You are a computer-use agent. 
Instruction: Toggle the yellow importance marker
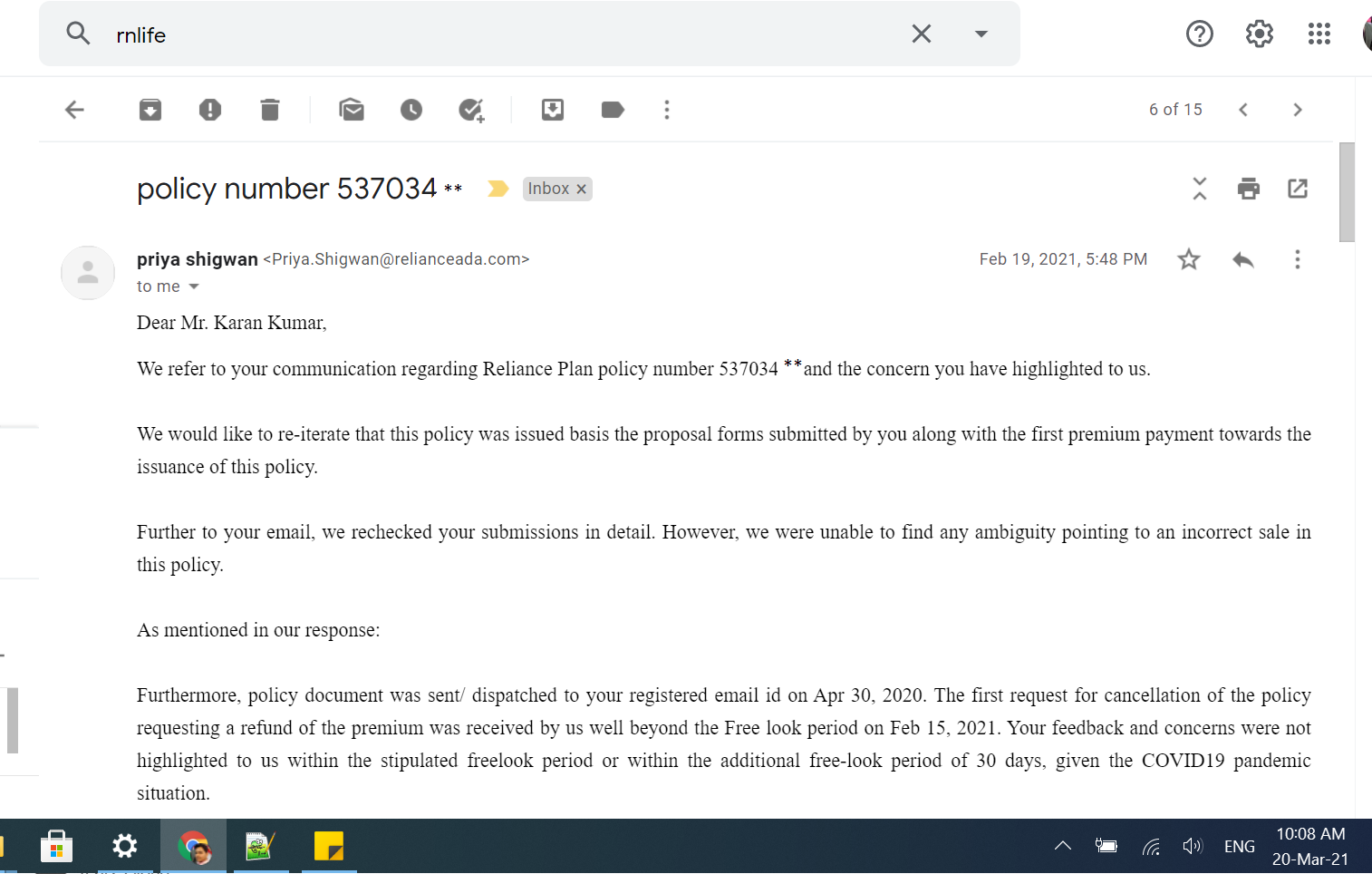pyautogui.click(x=498, y=189)
